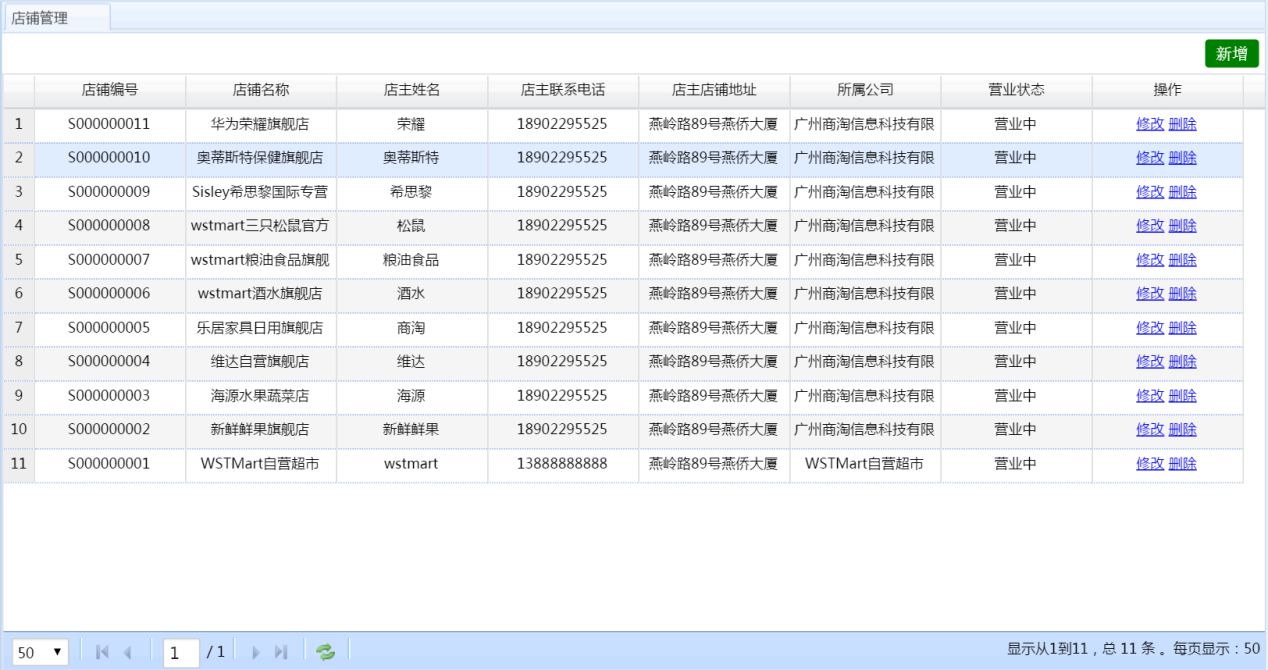Click owner name 希思黎 cell

412,192
